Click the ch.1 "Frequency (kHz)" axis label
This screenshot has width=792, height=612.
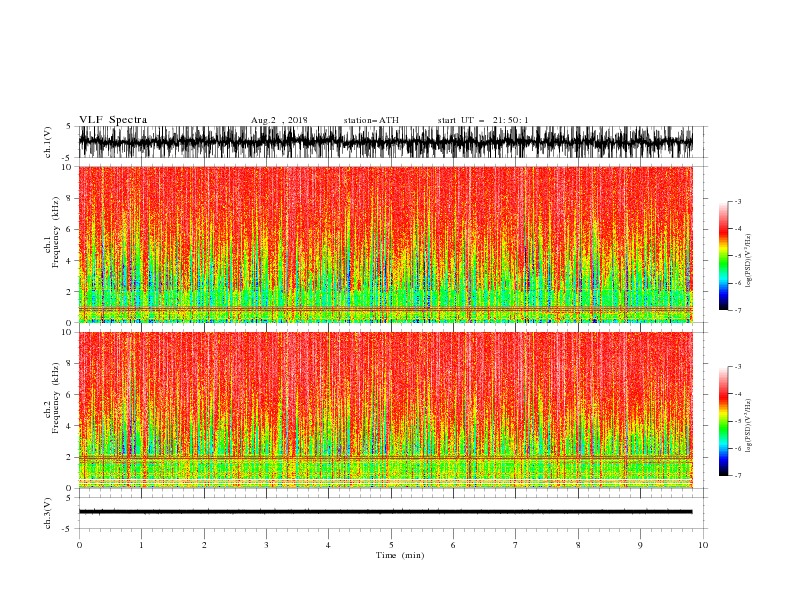tap(55, 232)
